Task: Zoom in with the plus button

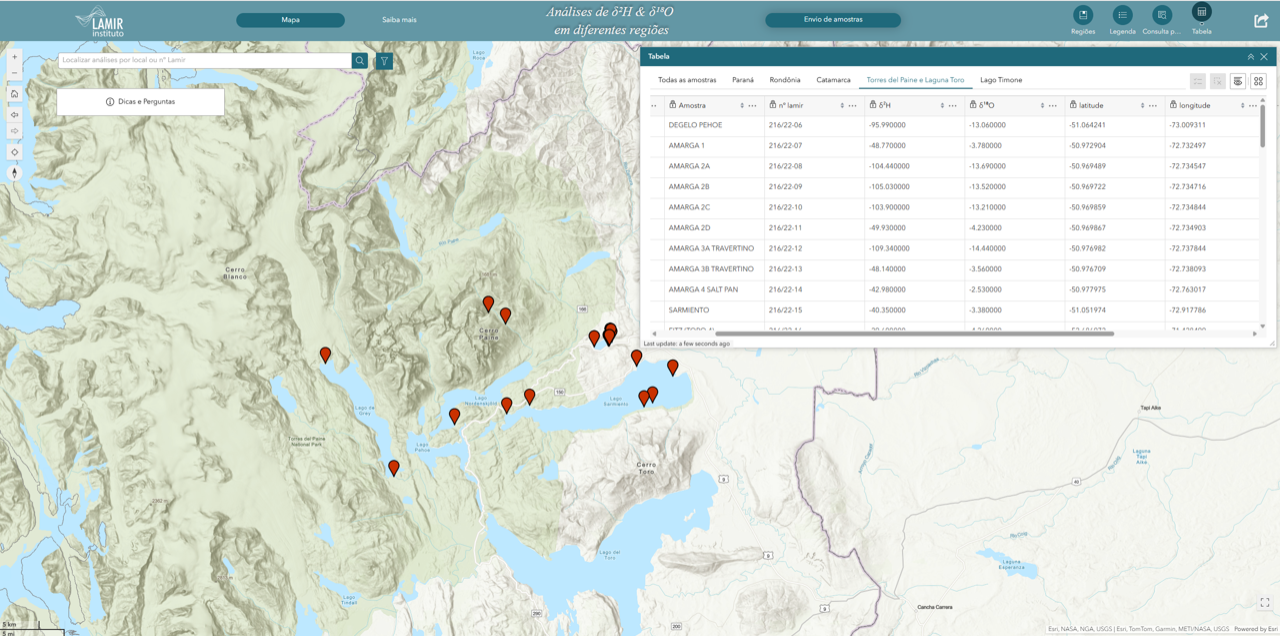Action: (x=15, y=57)
